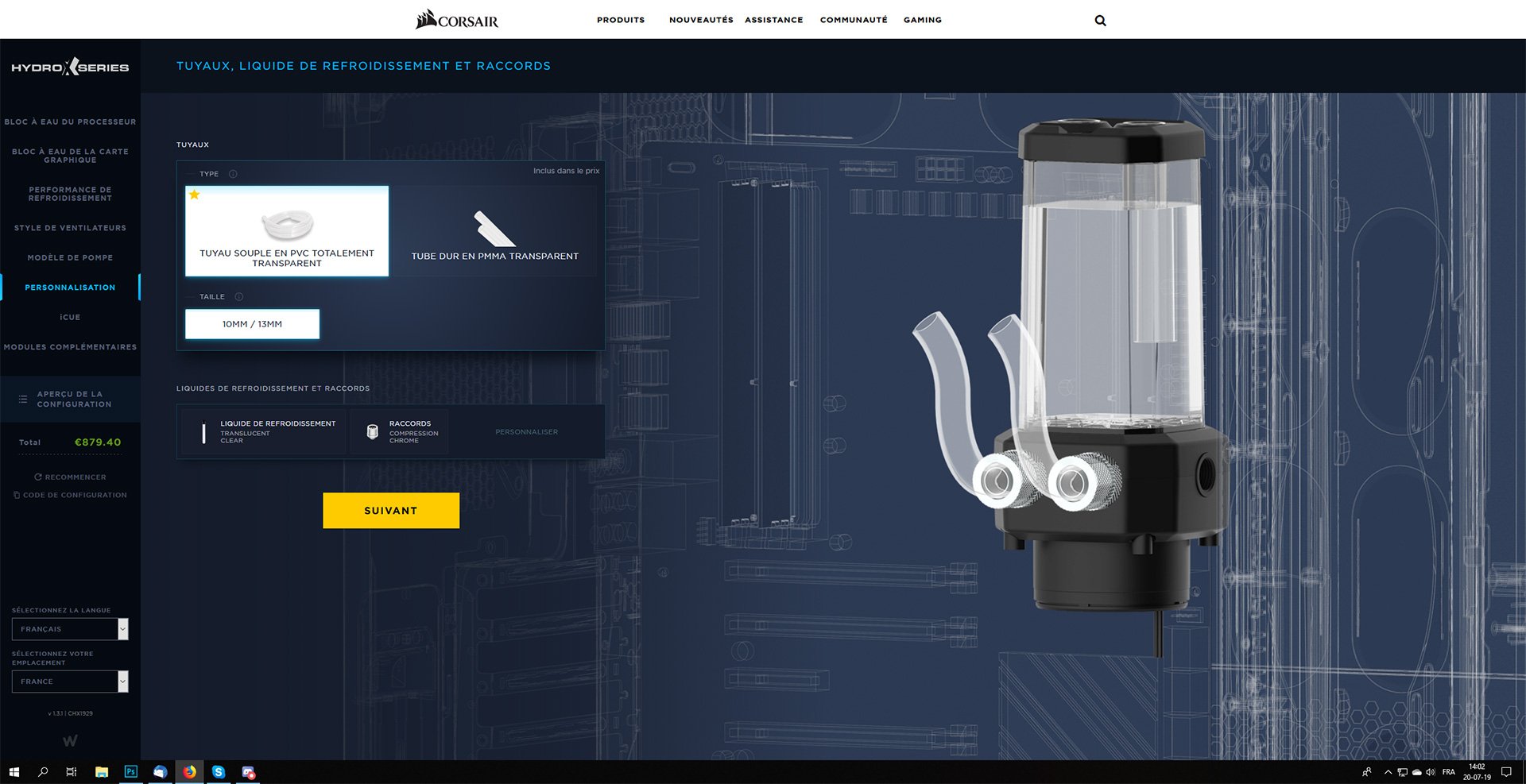Click the Hydro X Series logo
The width and height of the screenshot is (1526, 784).
tap(70, 68)
